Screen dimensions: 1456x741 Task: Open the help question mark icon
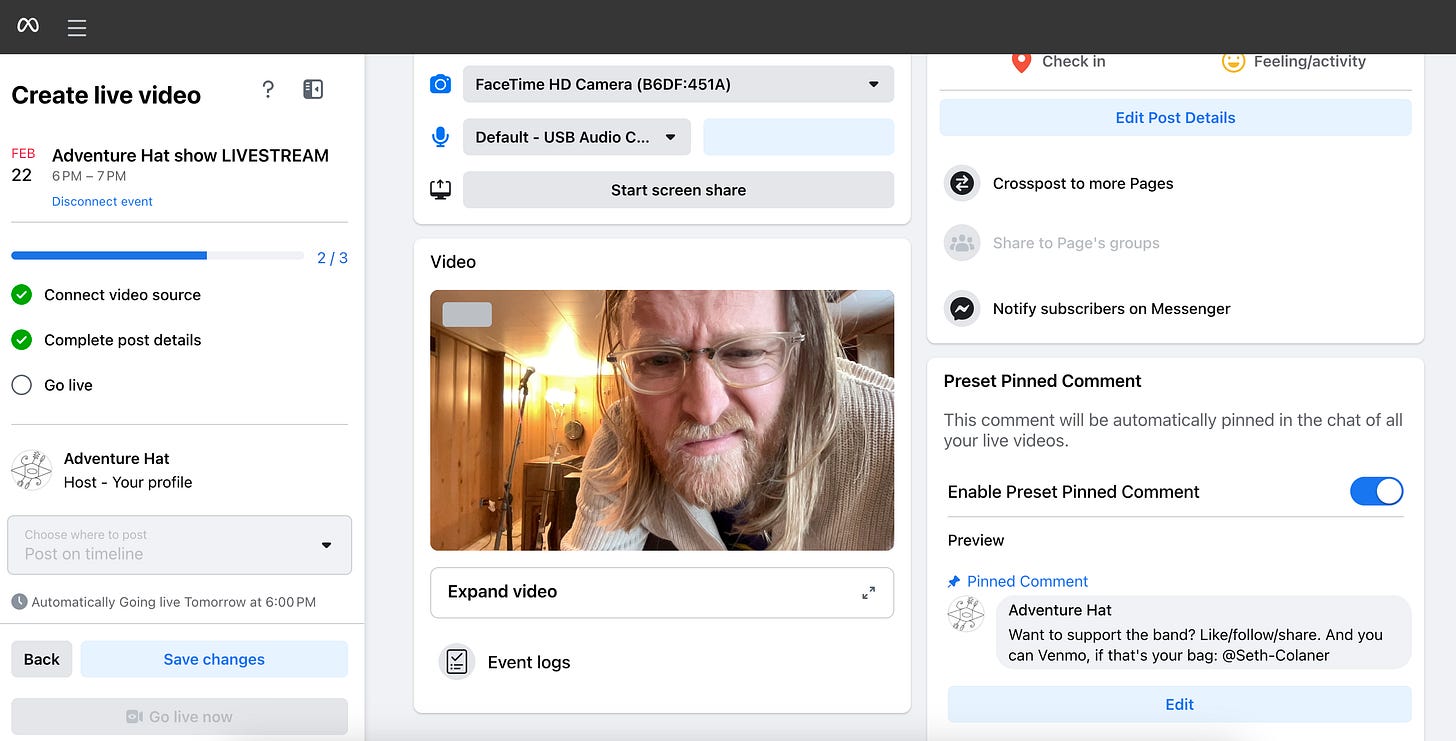(x=268, y=90)
